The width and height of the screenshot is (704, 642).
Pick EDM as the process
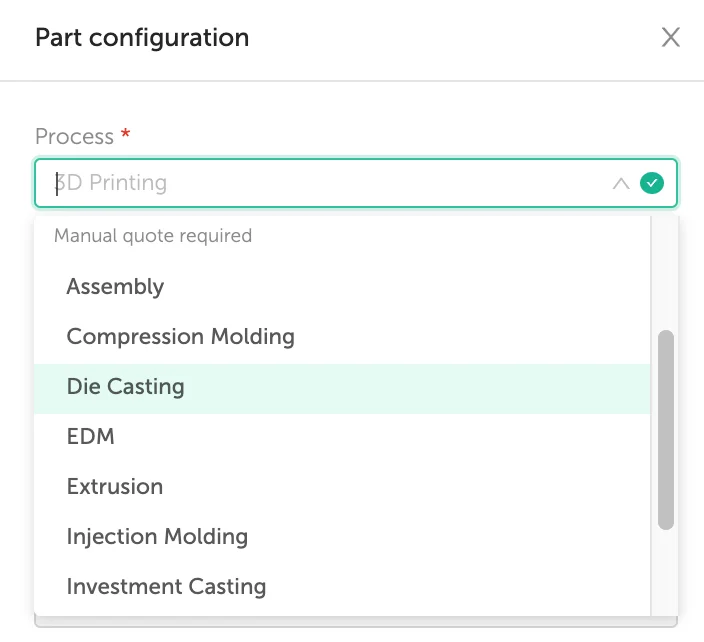[x=342, y=436]
